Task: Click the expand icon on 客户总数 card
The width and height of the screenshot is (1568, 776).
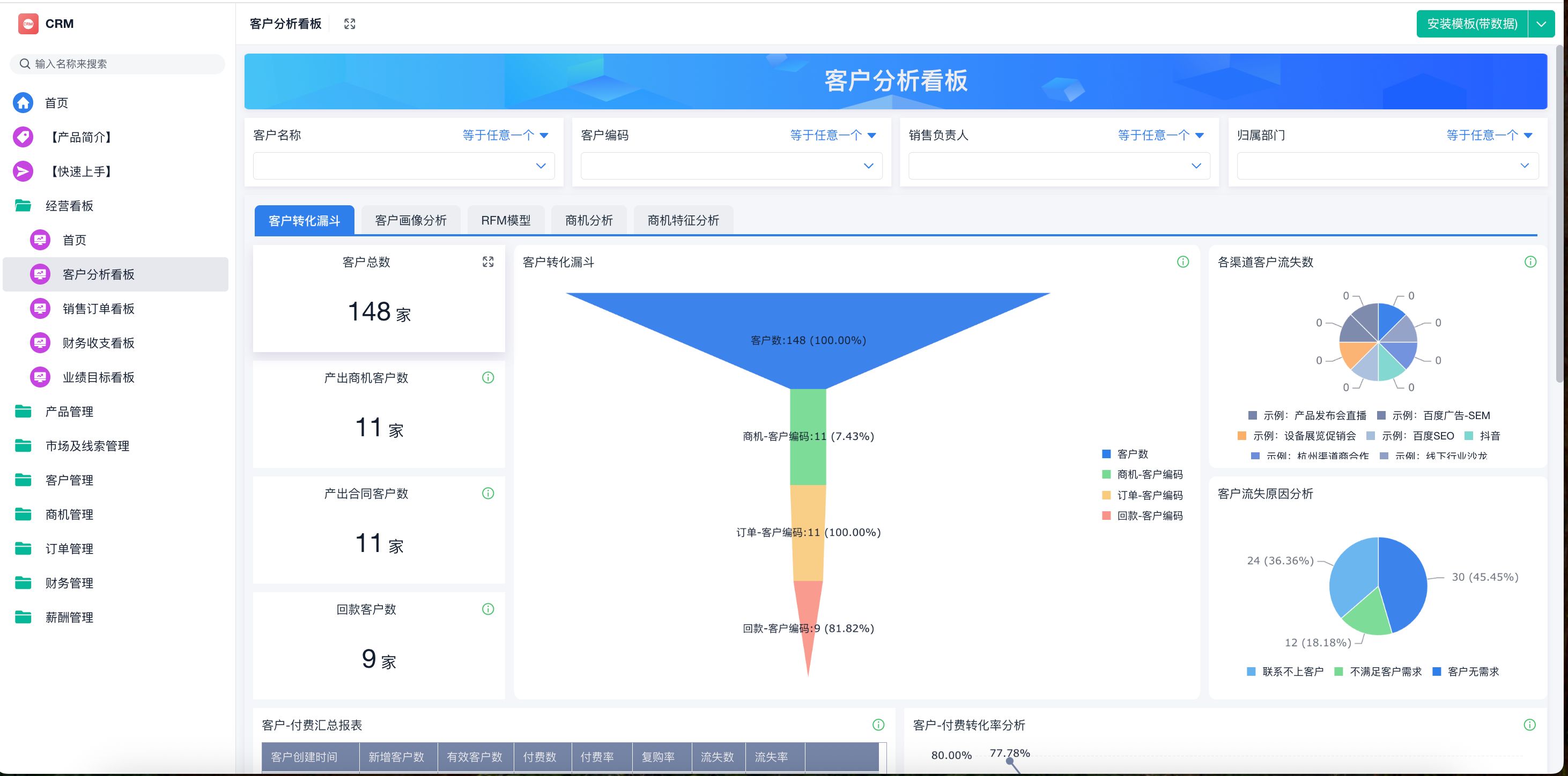Action: (x=487, y=262)
